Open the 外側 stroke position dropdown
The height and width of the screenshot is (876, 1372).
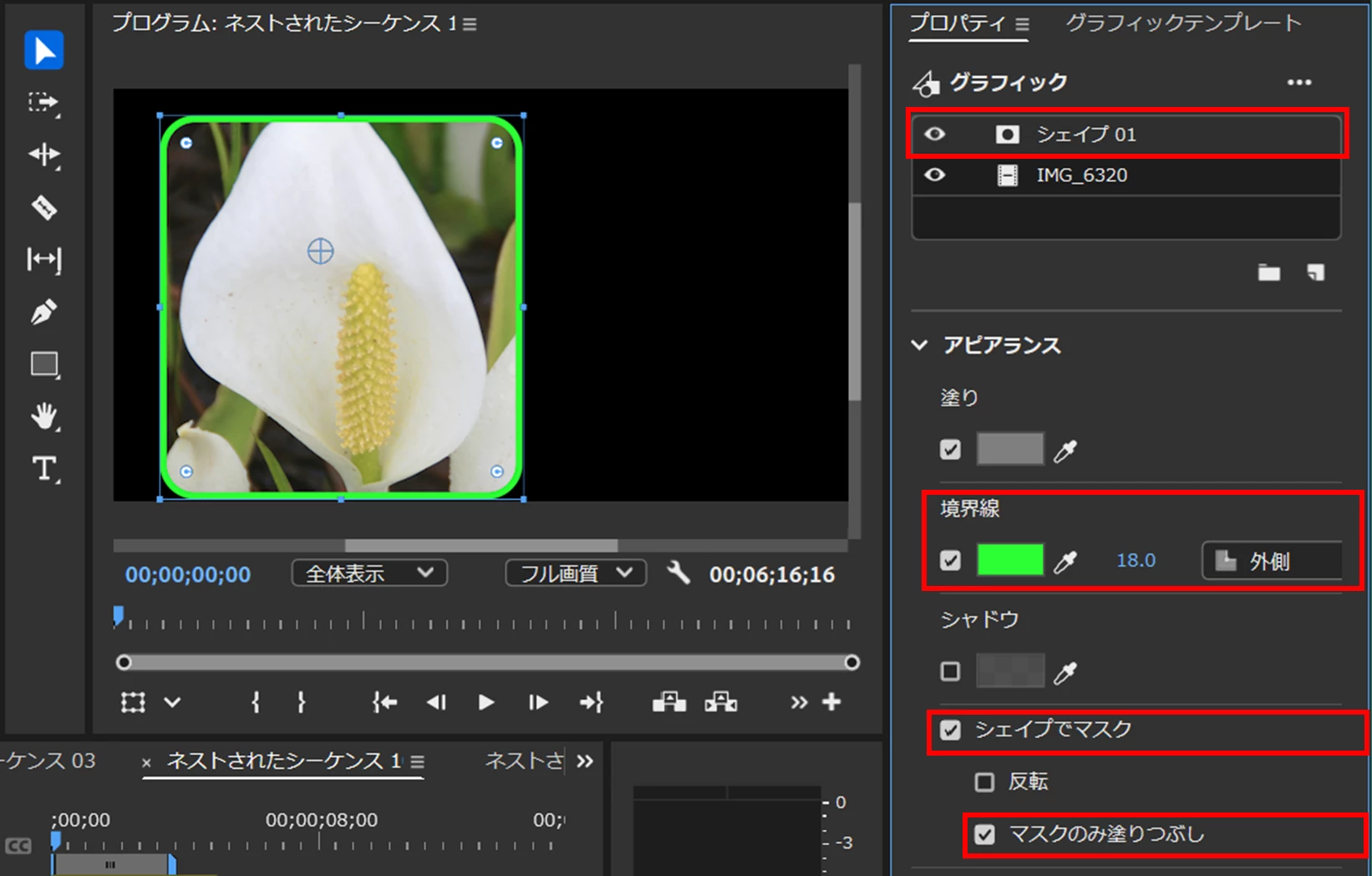[1272, 561]
